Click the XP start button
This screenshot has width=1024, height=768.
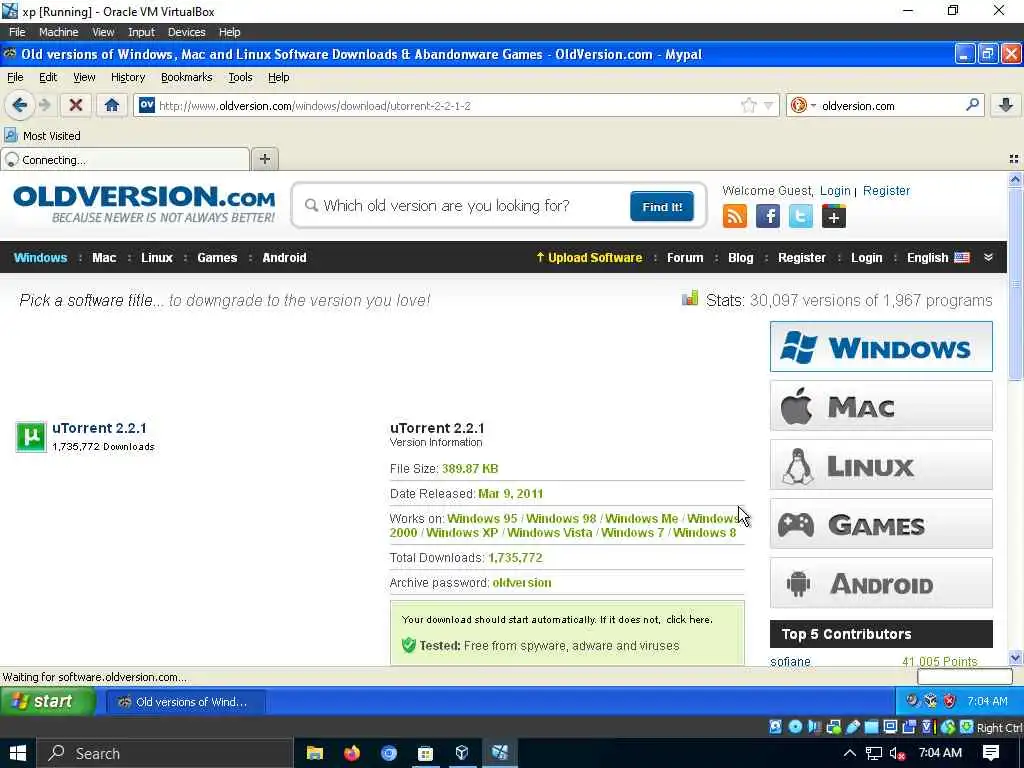click(48, 701)
